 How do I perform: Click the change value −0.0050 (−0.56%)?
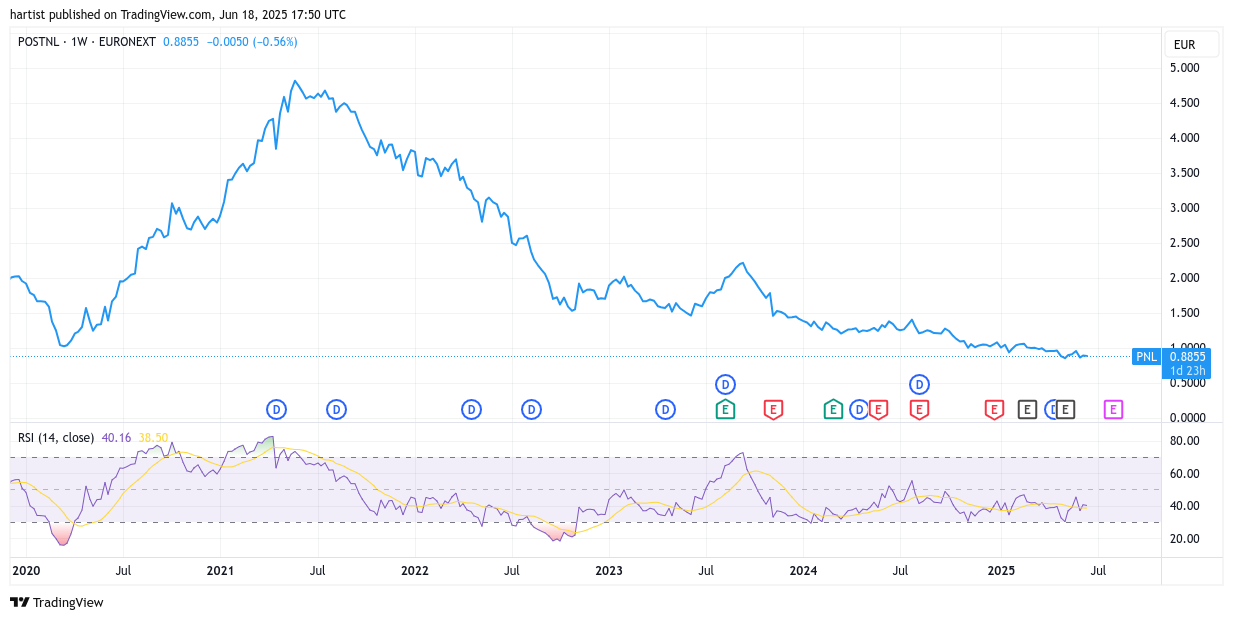tap(252, 42)
